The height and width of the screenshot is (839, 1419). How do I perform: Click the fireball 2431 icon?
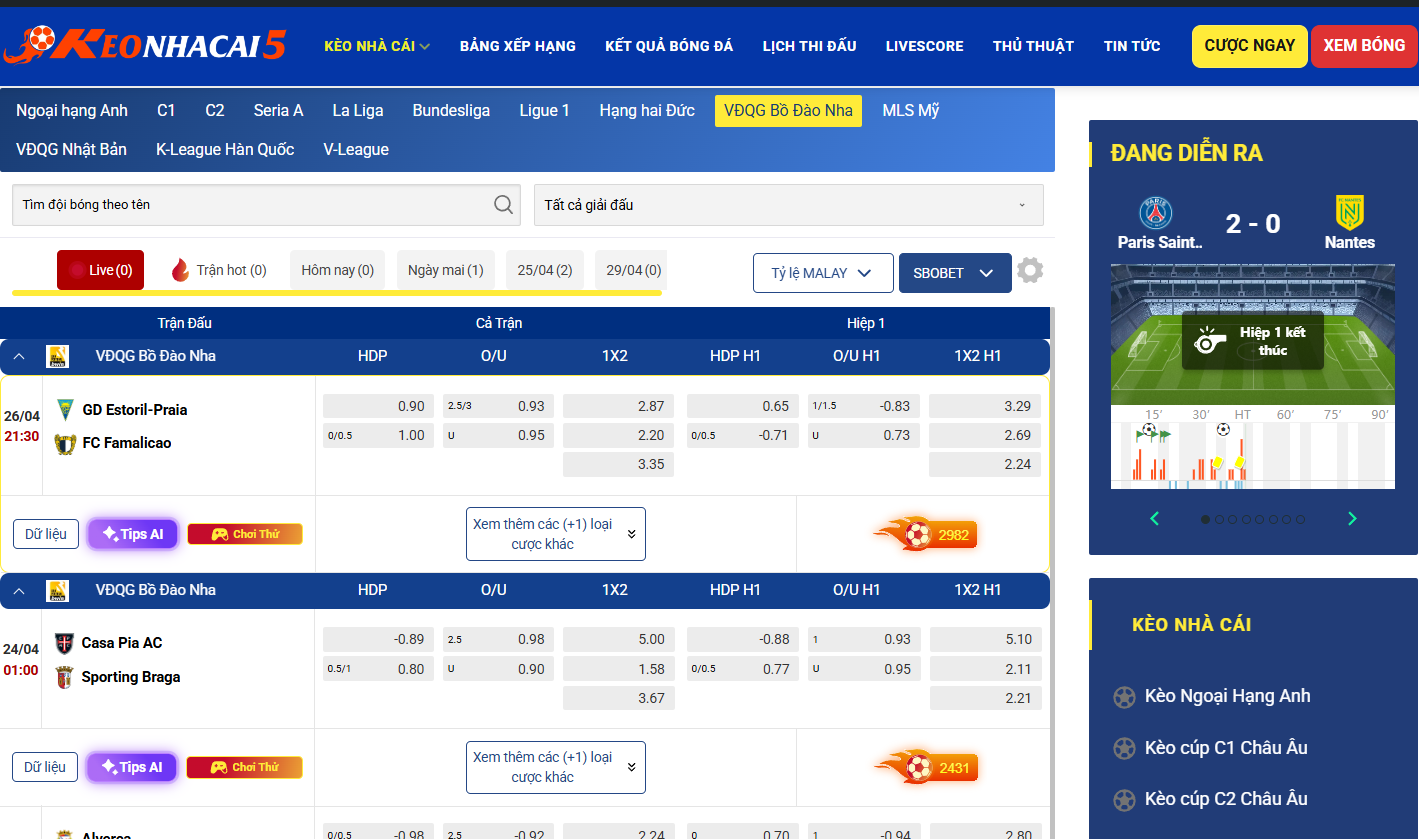(x=924, y=768)
